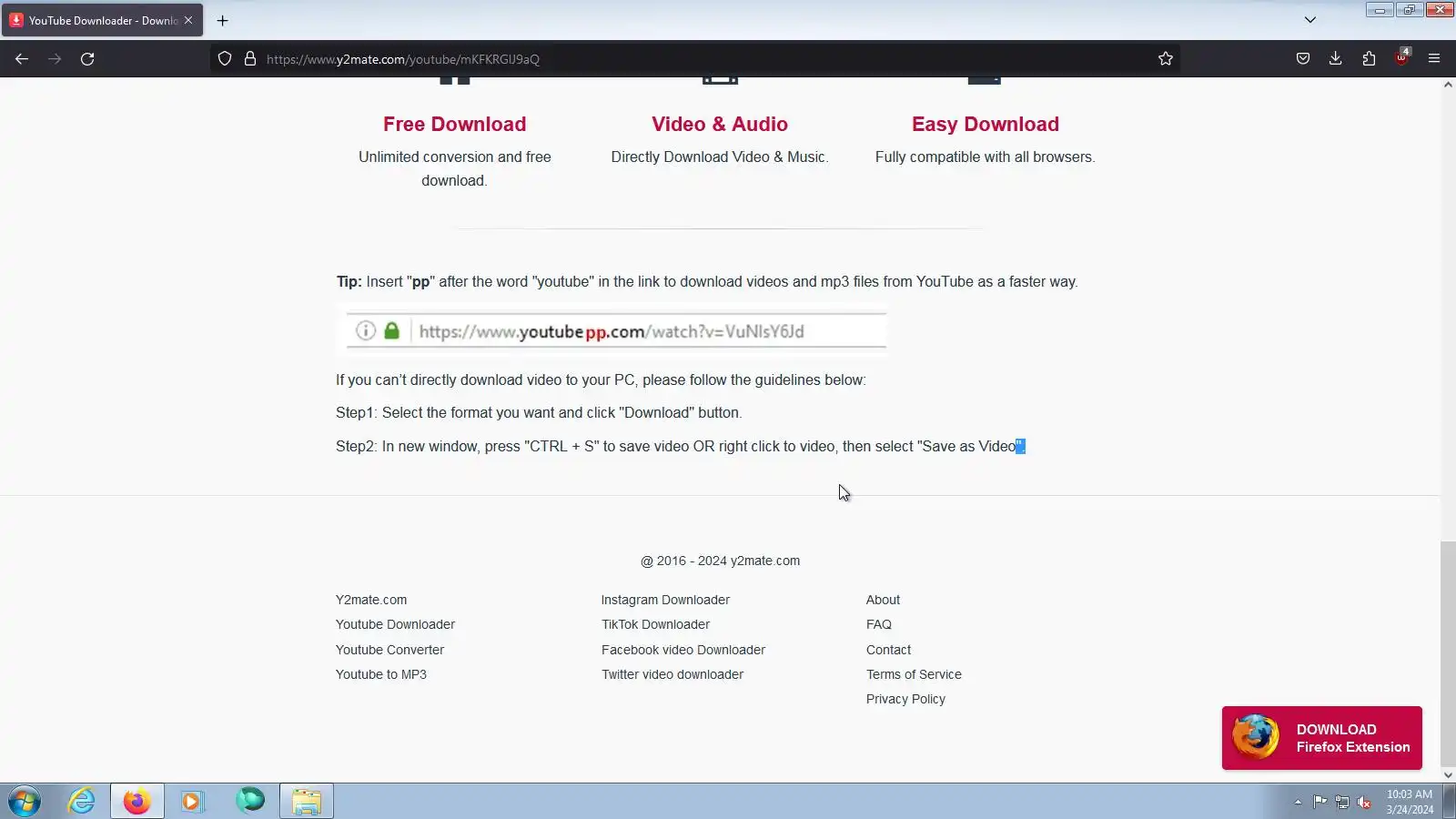Click the vertical scrollbar thumb
Screen dimensions: 1456x819
point(1448,654)
